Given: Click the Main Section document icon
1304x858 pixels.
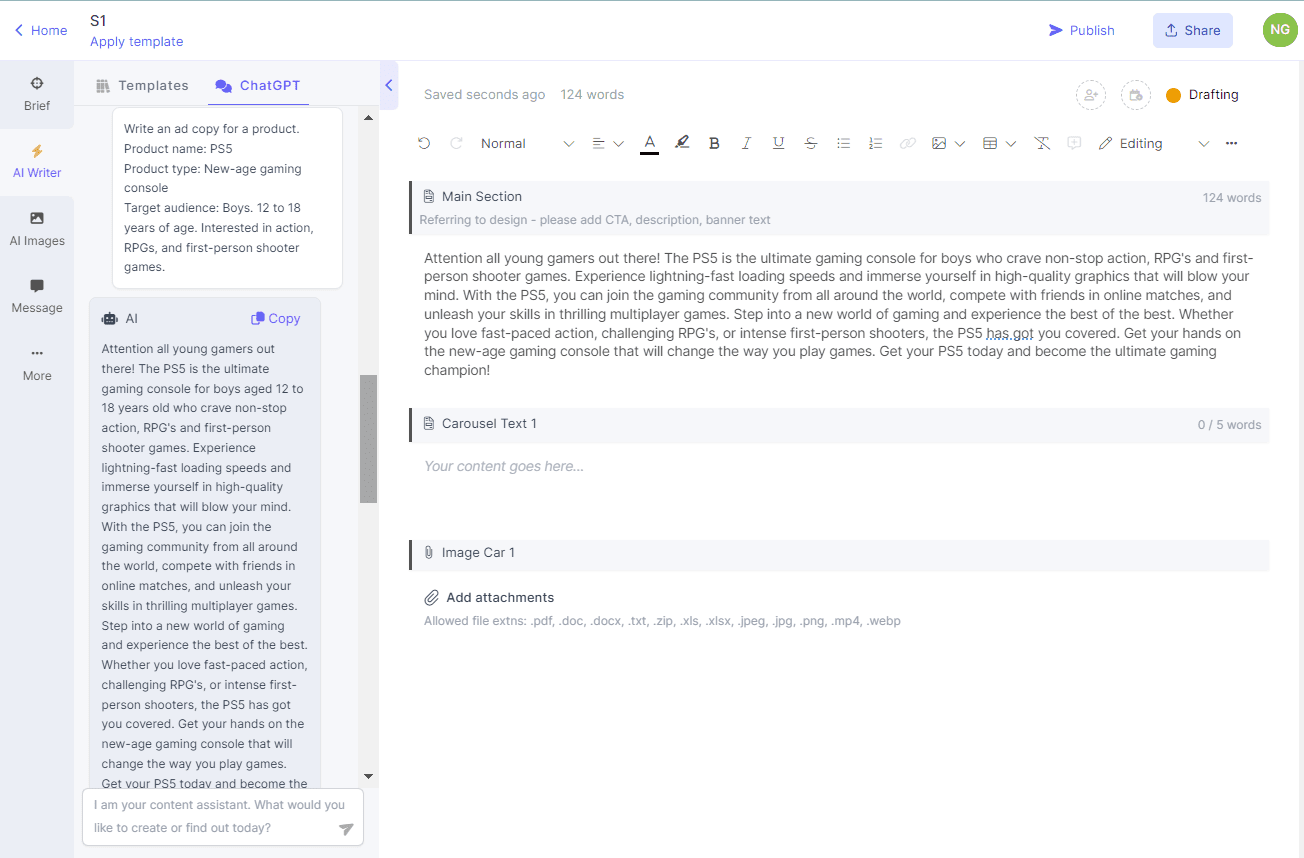Looking at the screenshot, I should 429,196.
